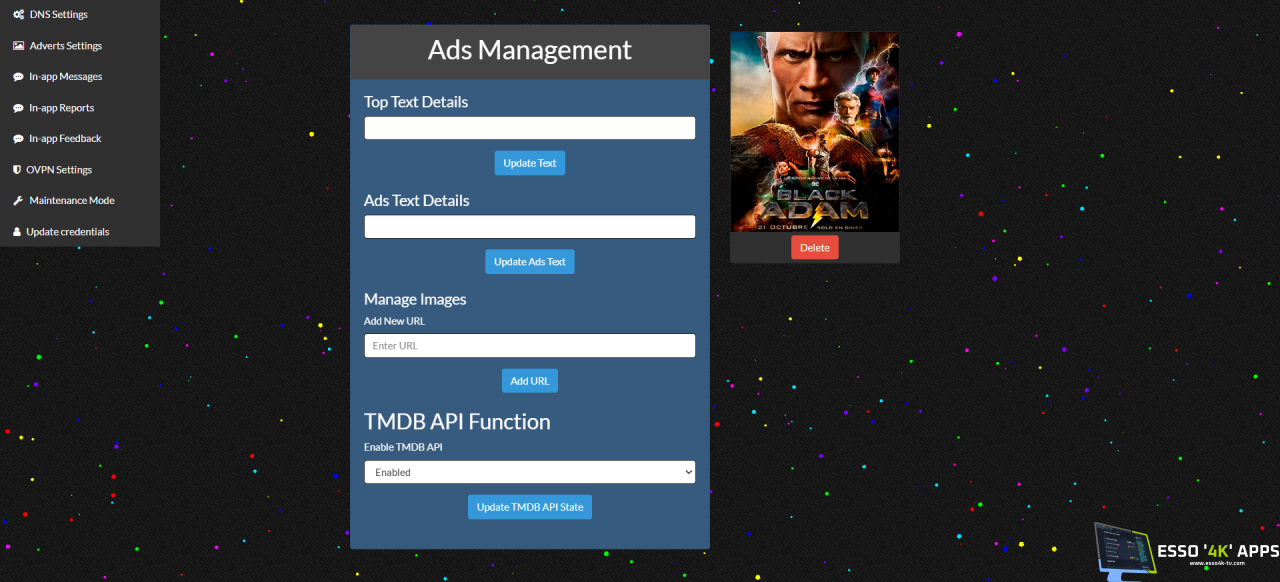Open the Enable TMDB API dropdown
The height and width of the screenshot is (582, 1280).
529,472
